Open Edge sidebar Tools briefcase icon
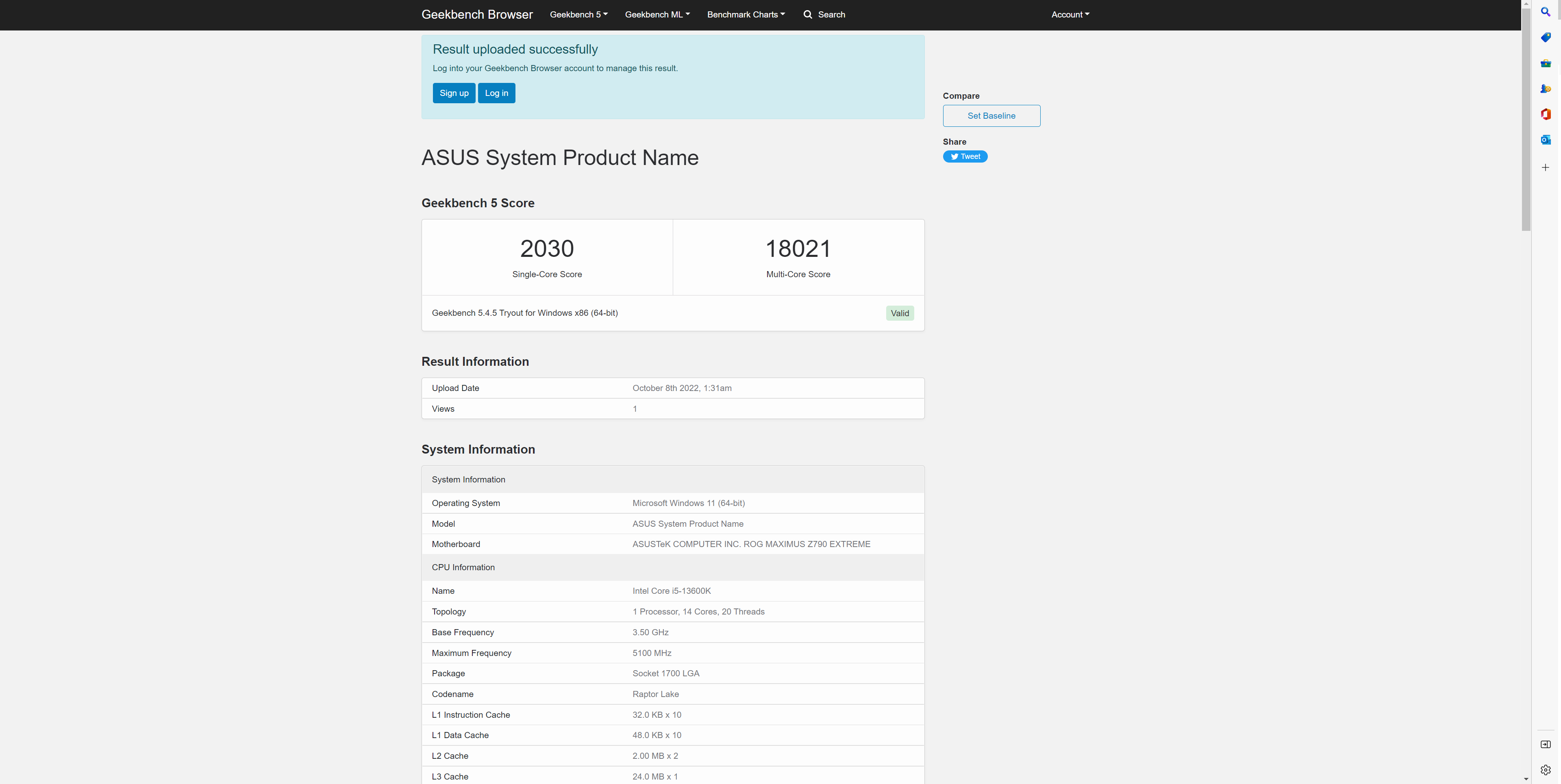 coord(1545,64)
